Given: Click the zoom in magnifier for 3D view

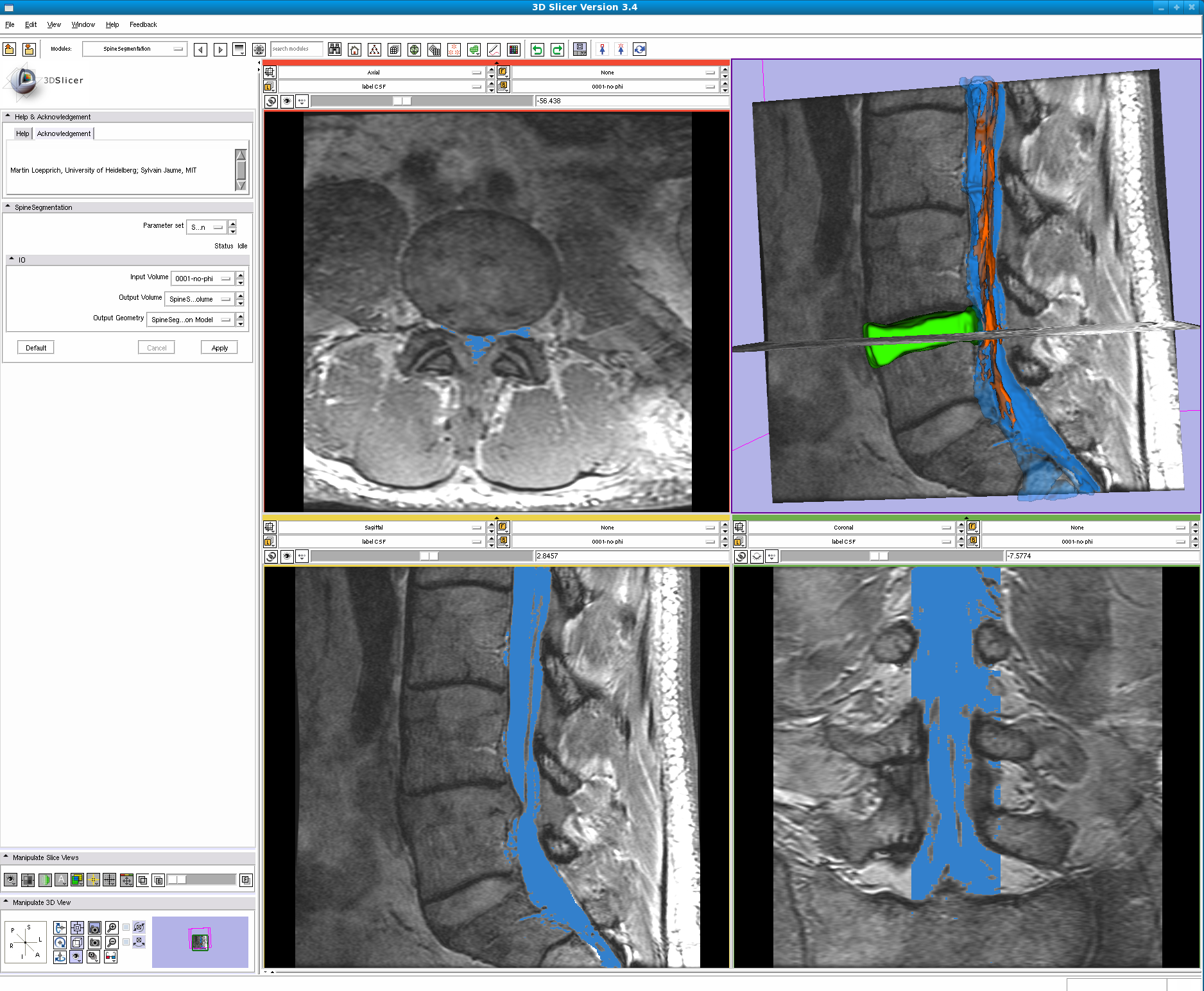Looking at the screenshot, I should (112, 927).
